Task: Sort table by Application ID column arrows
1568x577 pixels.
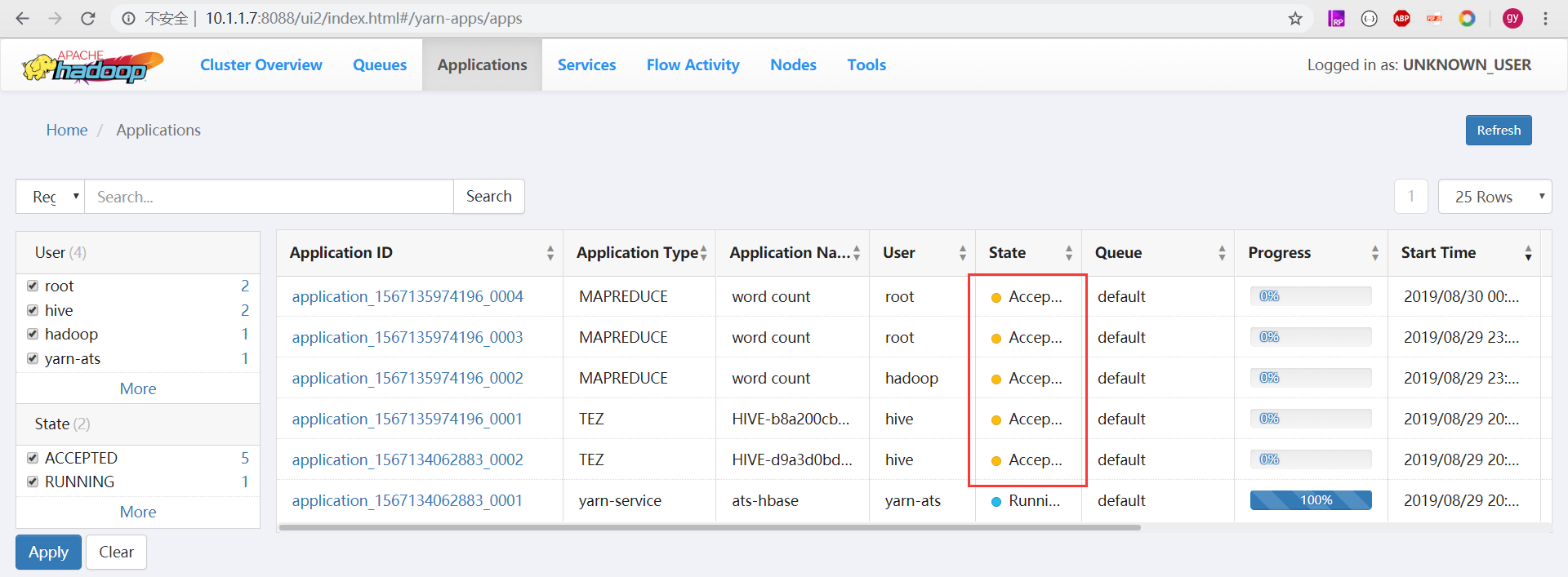Action: (x=550, y=253)
